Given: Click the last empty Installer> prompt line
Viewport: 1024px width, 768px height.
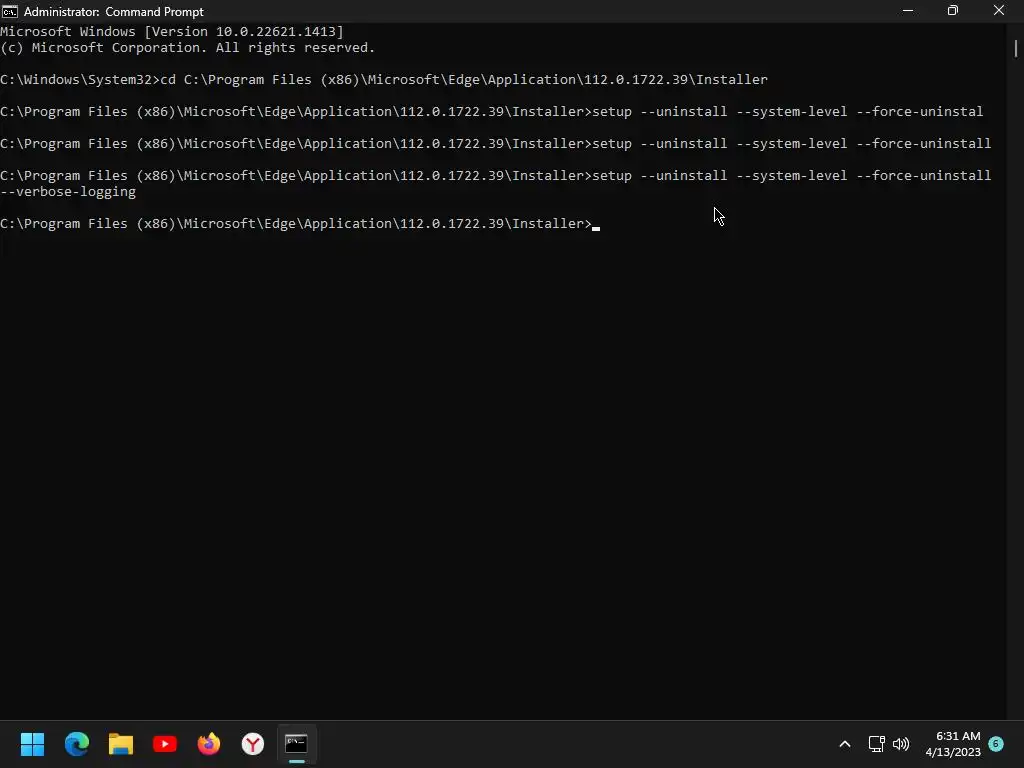Looking at the screenshot, I should click(x=300, y=224).
